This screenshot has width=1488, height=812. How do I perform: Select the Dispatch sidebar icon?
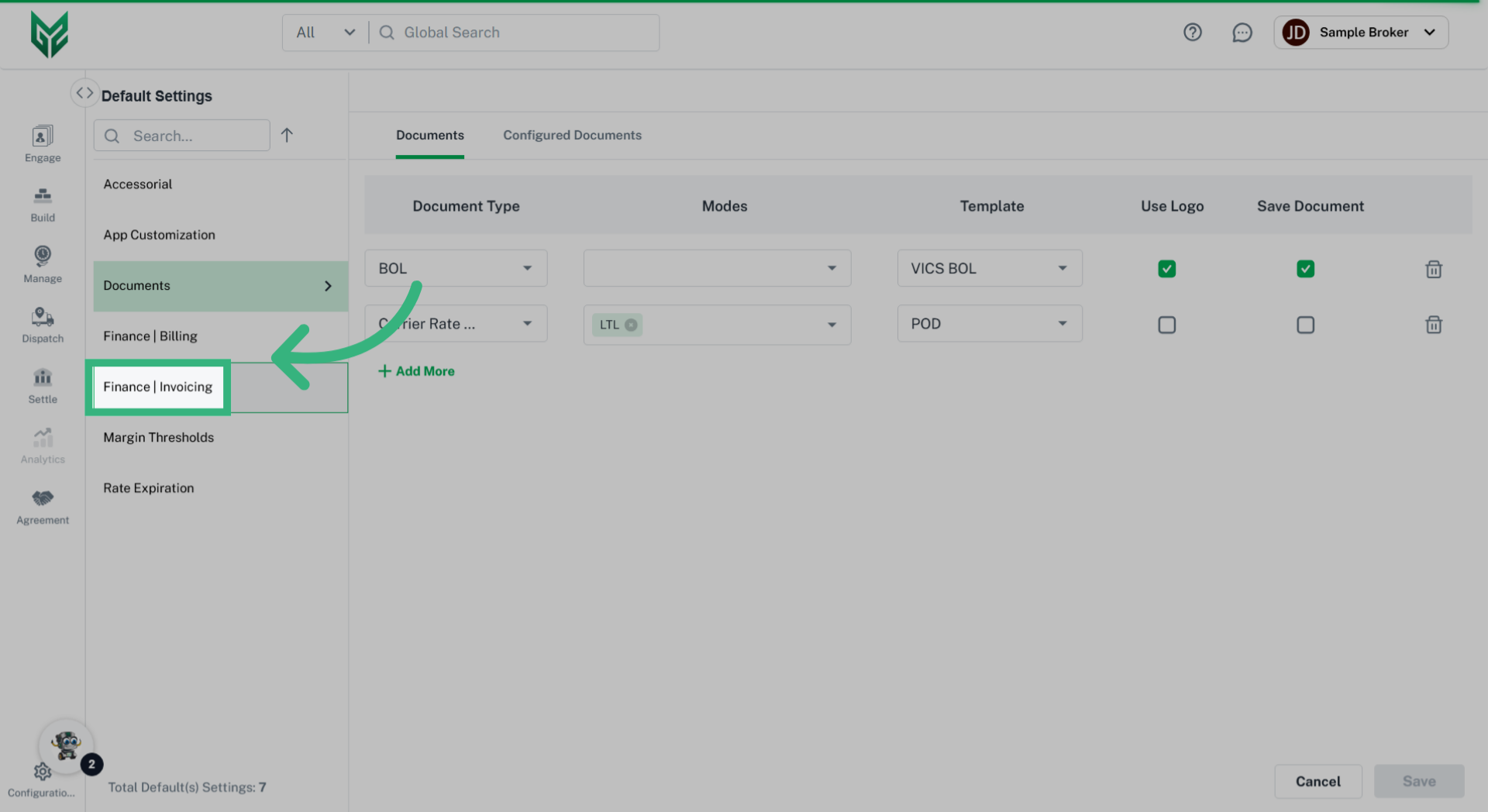point(43,320)
